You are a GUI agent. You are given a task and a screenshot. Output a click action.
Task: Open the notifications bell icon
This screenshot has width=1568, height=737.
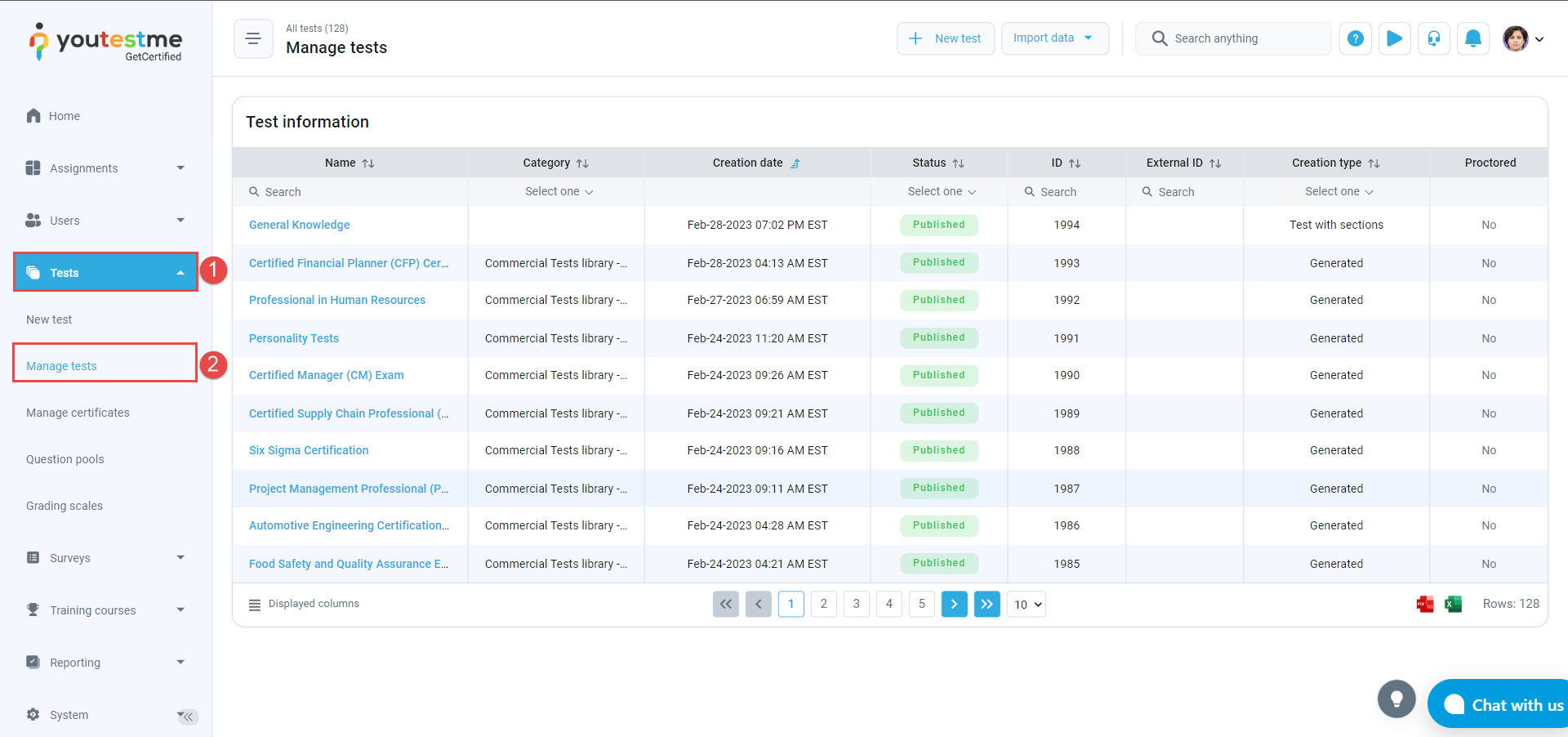[x=1472, y=38]
